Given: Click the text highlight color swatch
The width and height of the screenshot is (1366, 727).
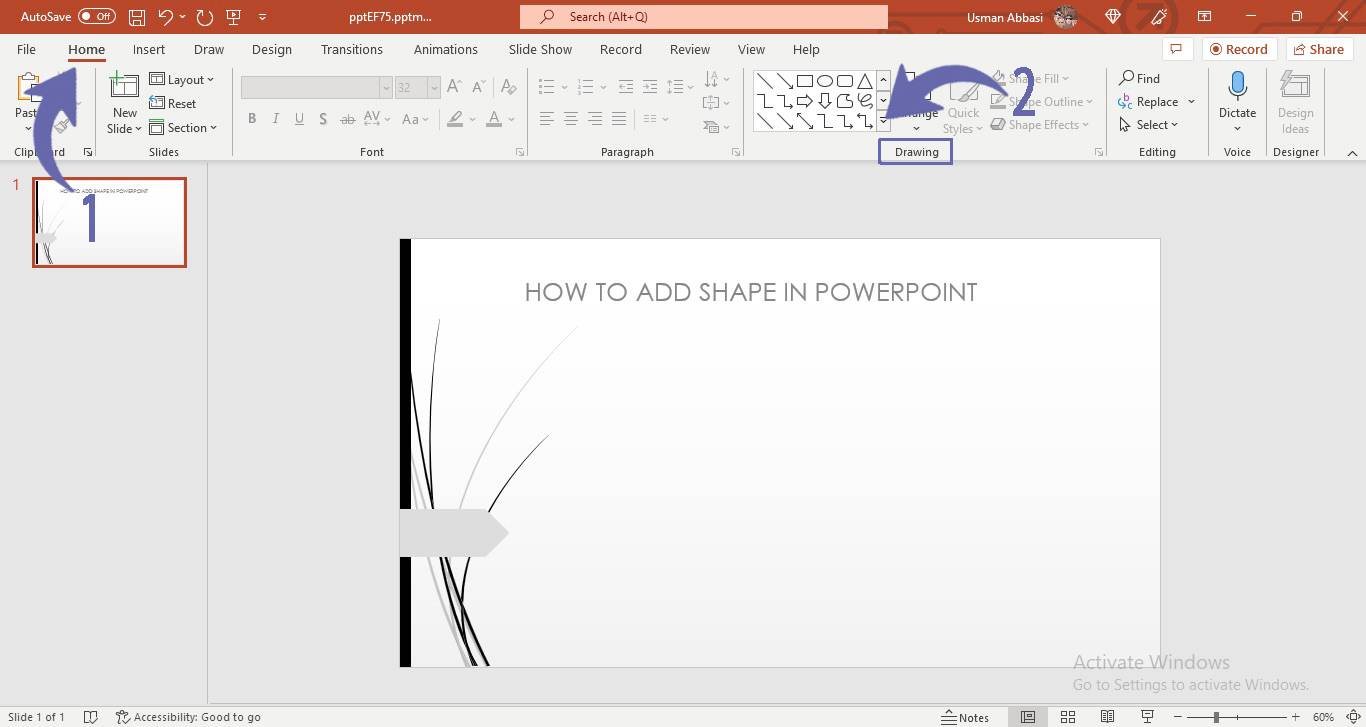Looking at the screenshot, I should 455,119.
